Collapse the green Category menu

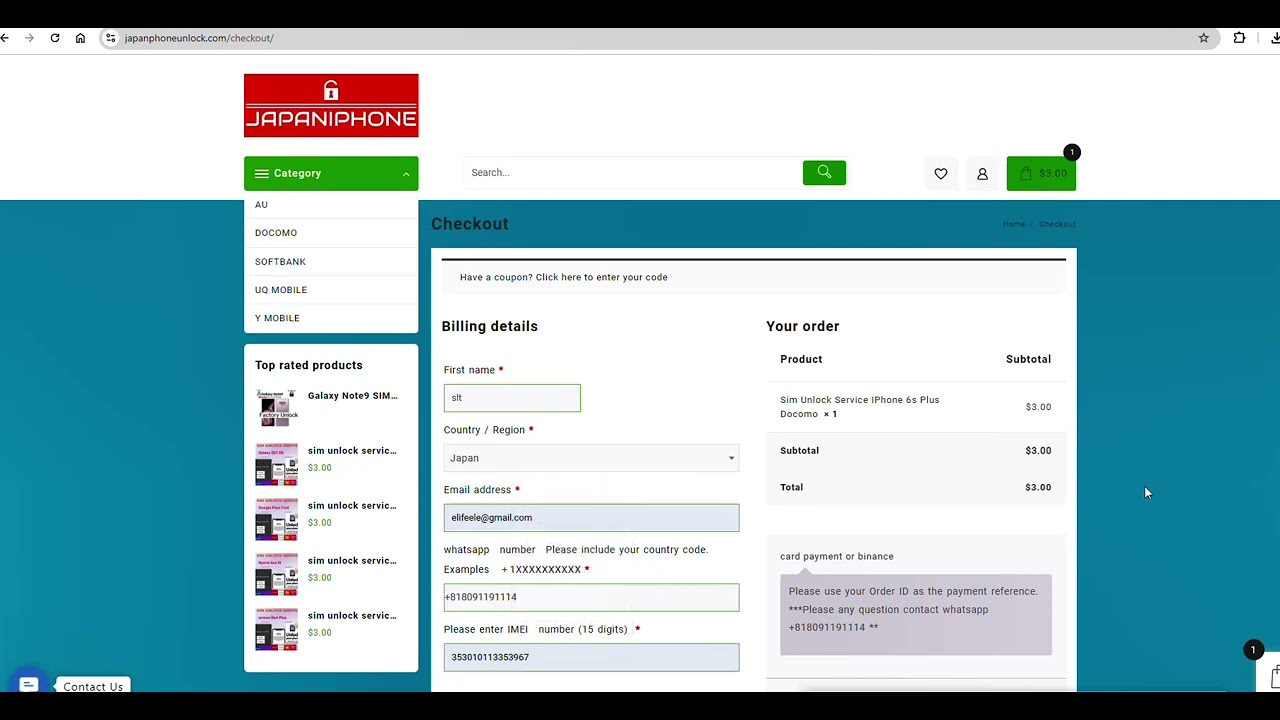pyautogui.click(x=331, y=173)
